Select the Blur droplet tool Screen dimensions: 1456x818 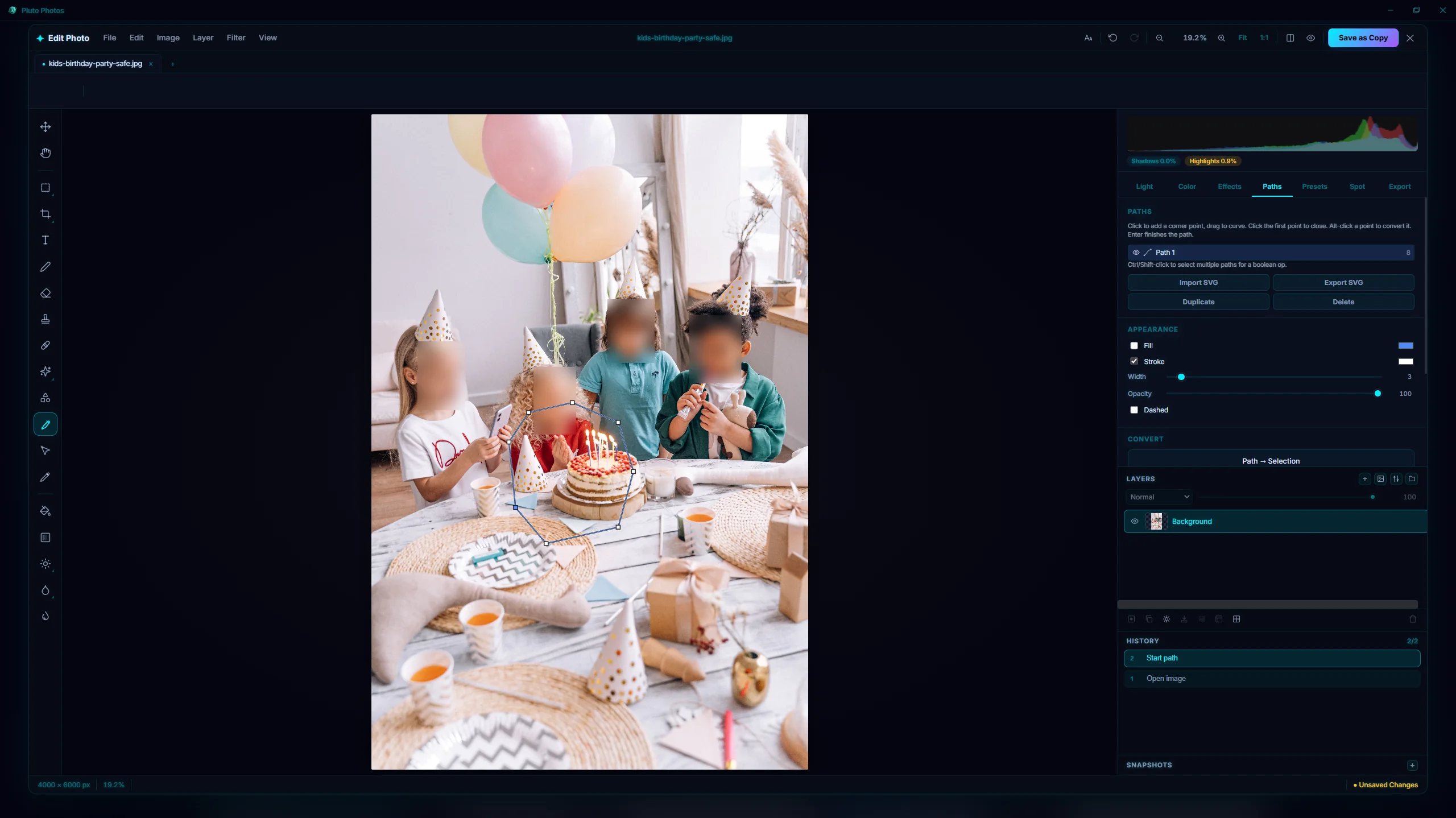pyautogui.click(x=45, y=590)
